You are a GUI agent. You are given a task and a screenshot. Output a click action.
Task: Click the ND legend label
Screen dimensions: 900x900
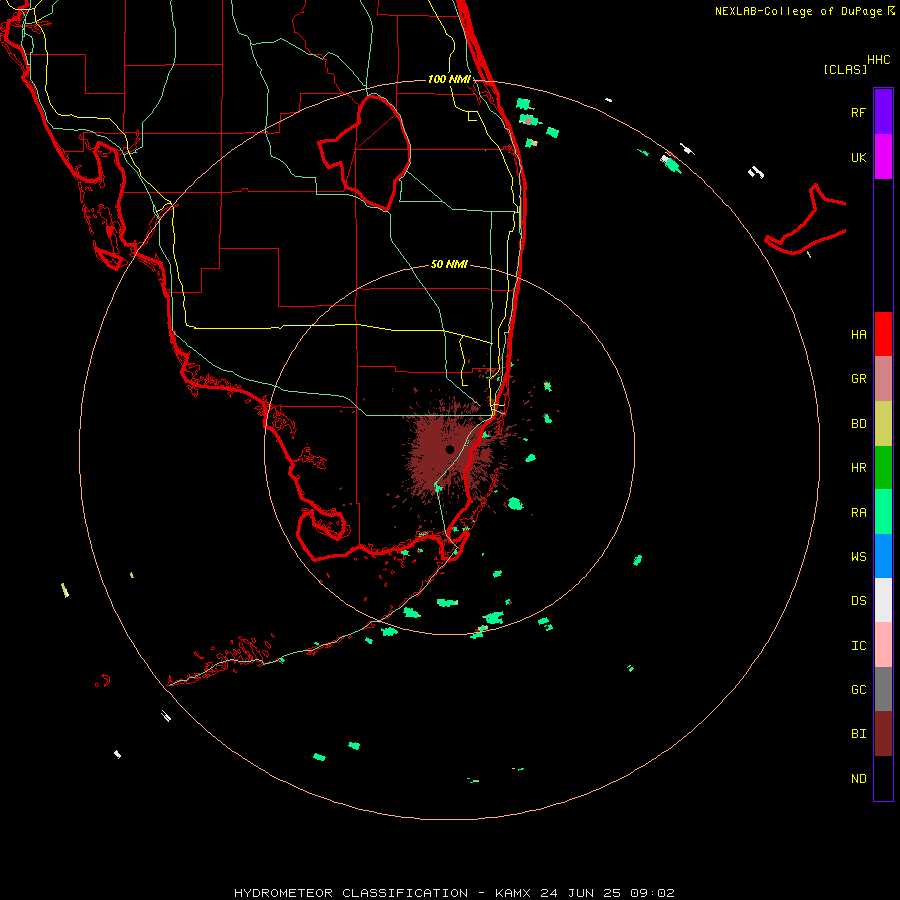[x=858, y=779]
